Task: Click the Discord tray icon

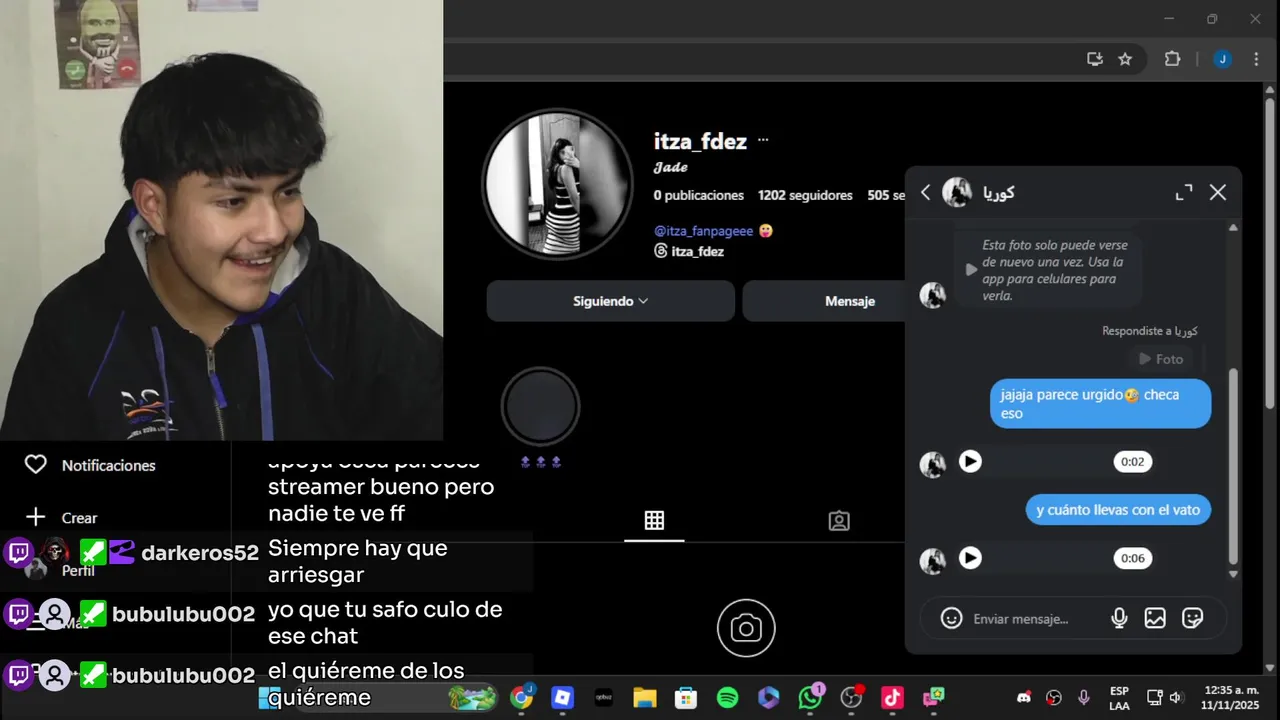Action: [1023, 697]
